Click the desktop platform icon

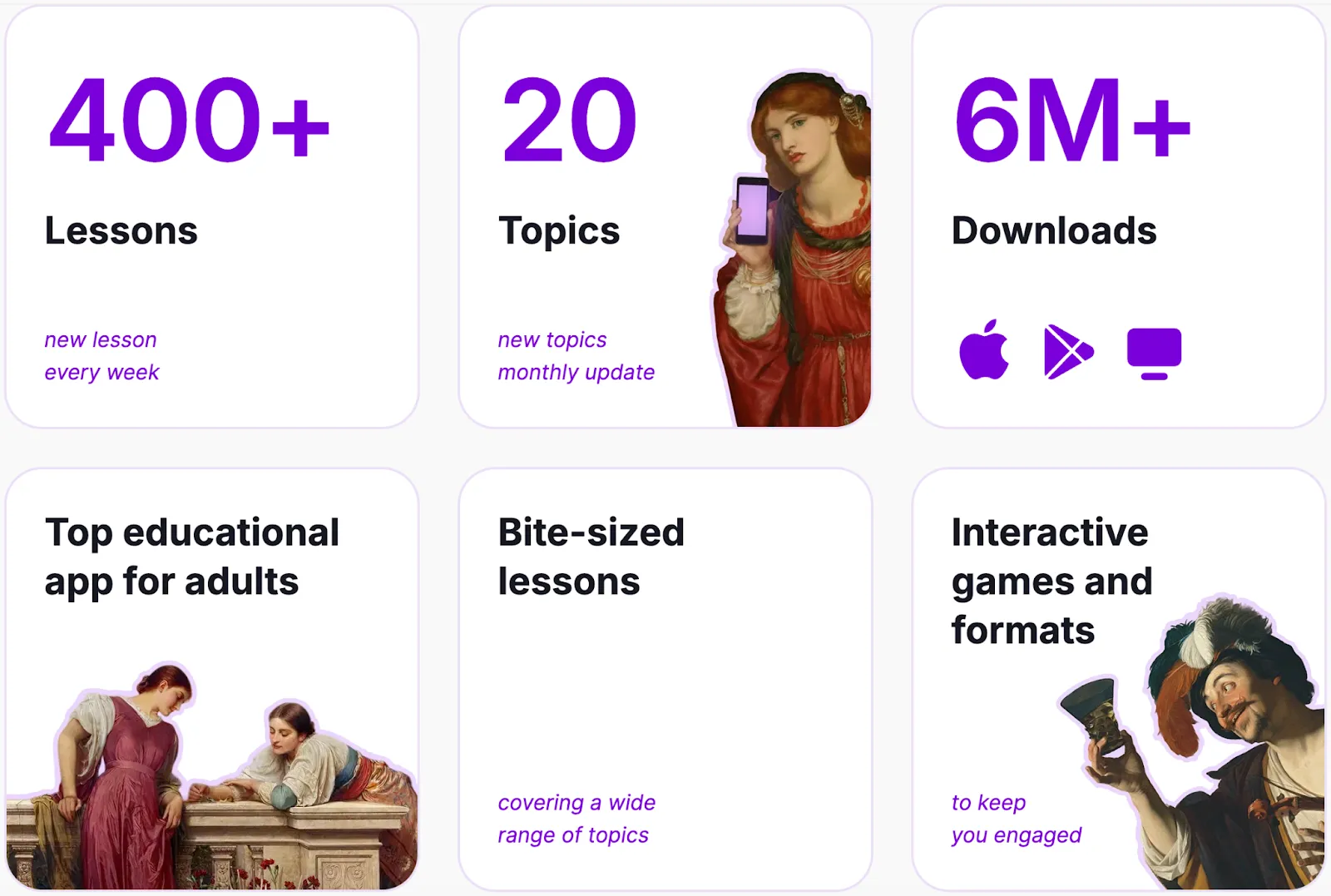coord(1153,349)
